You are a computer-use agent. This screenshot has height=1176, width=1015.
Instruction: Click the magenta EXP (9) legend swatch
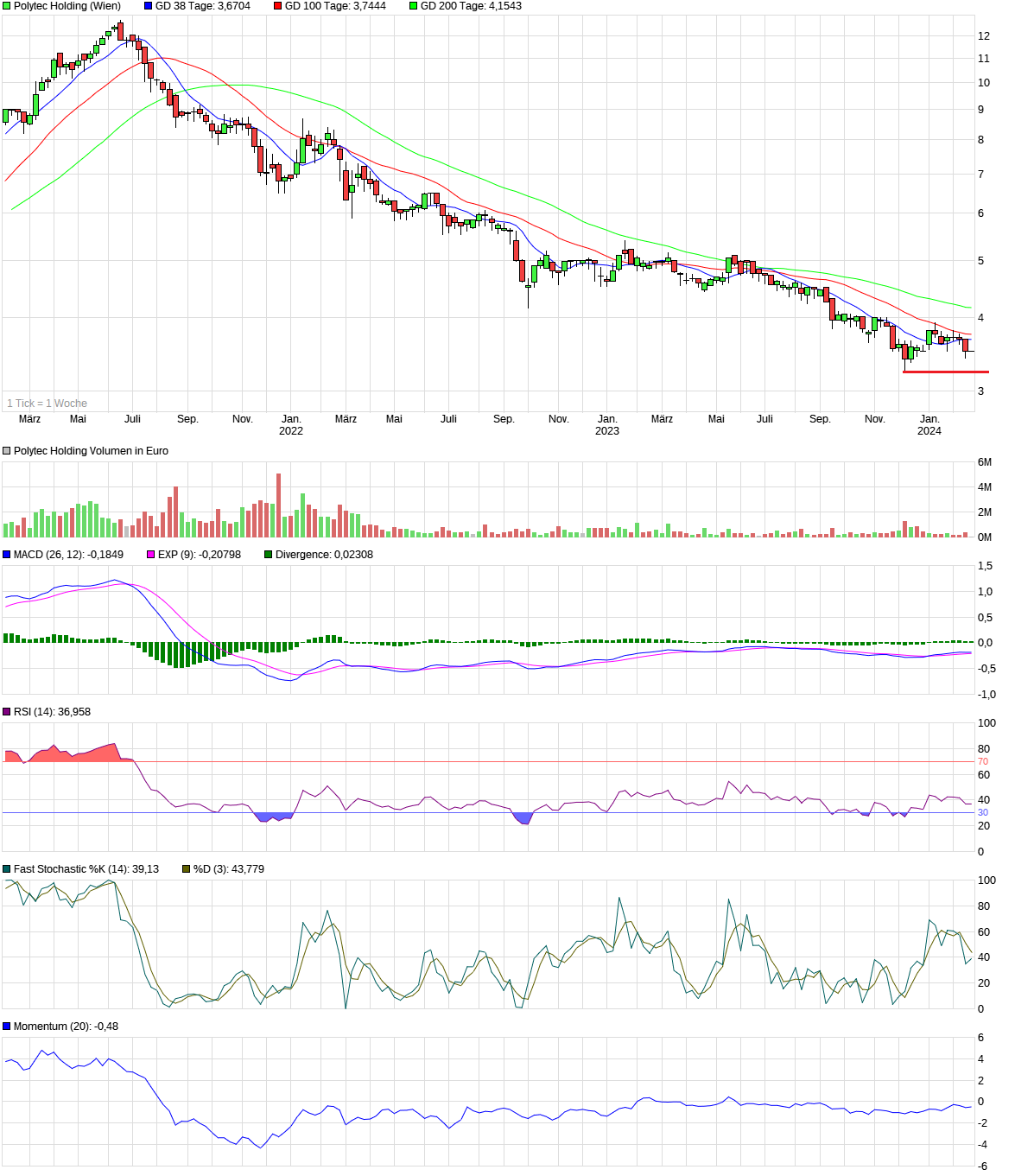tap(151, 555)
